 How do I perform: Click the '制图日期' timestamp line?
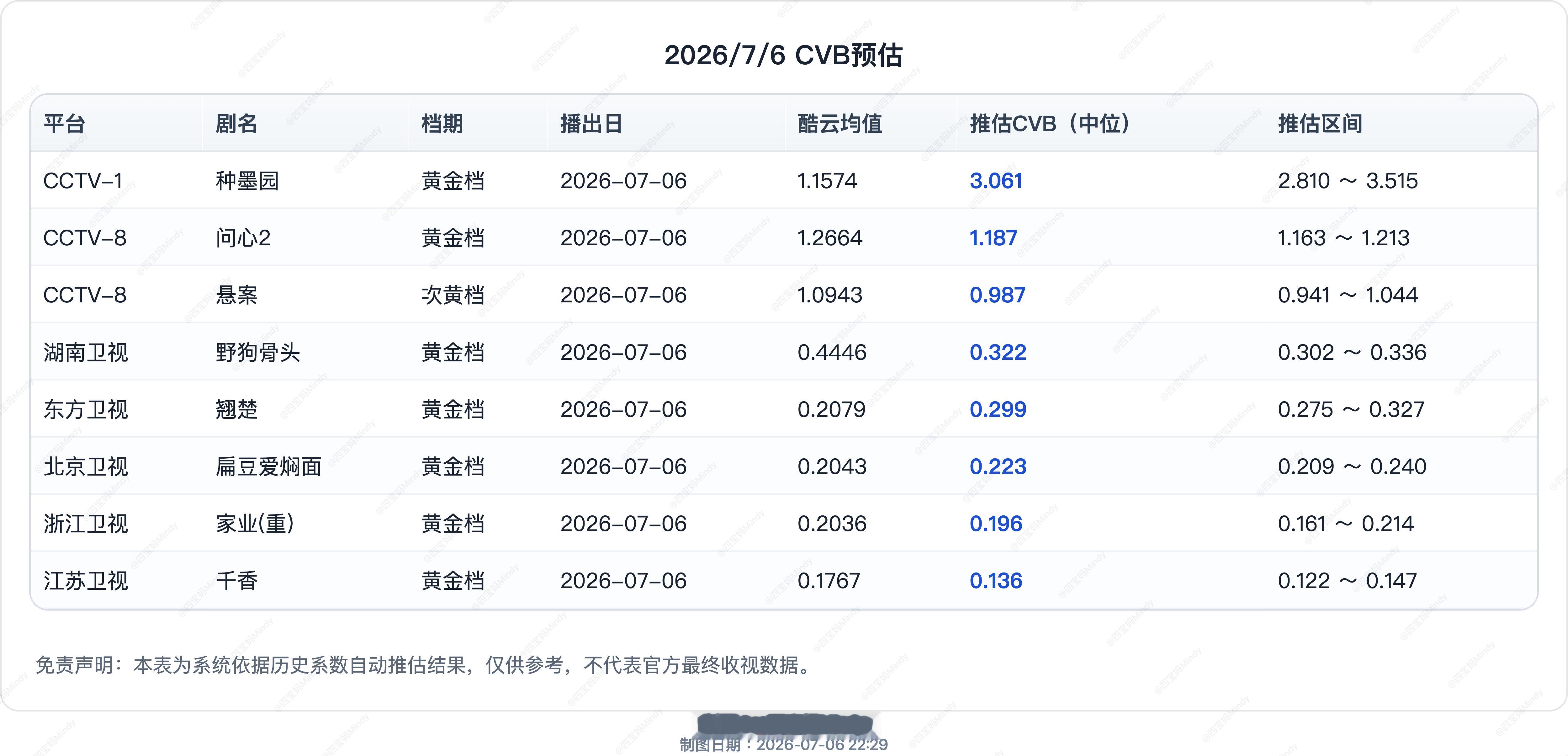[783, 744]
